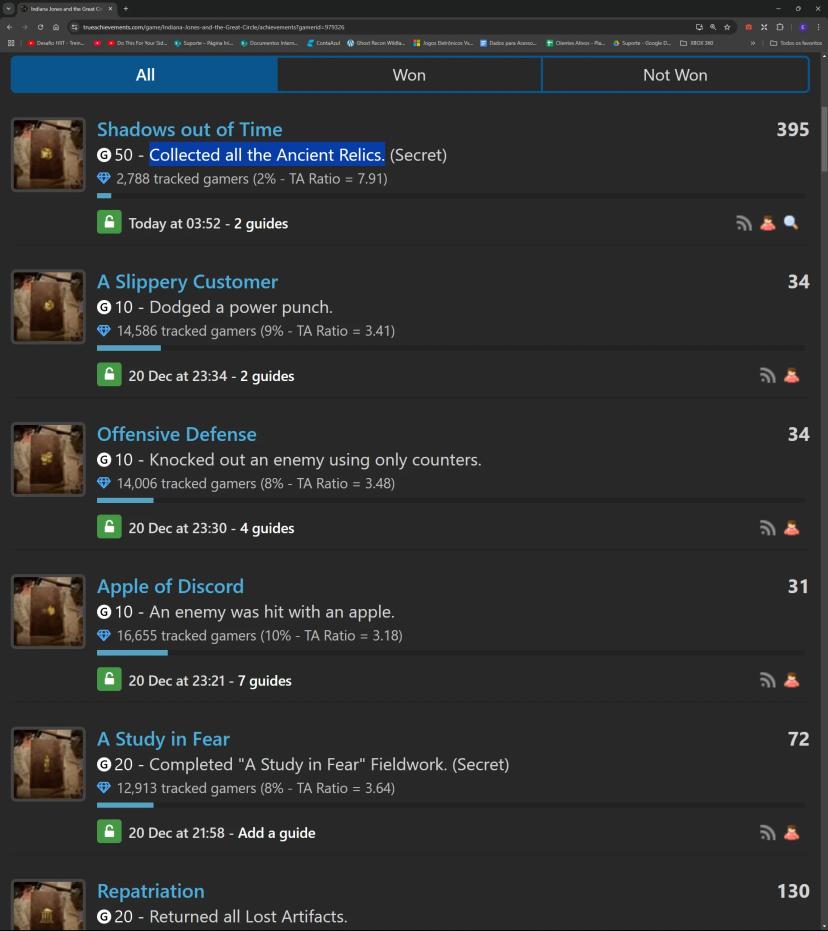Click browser address bar URL
The image size is (828, 931).
click(x=214, y=27)
